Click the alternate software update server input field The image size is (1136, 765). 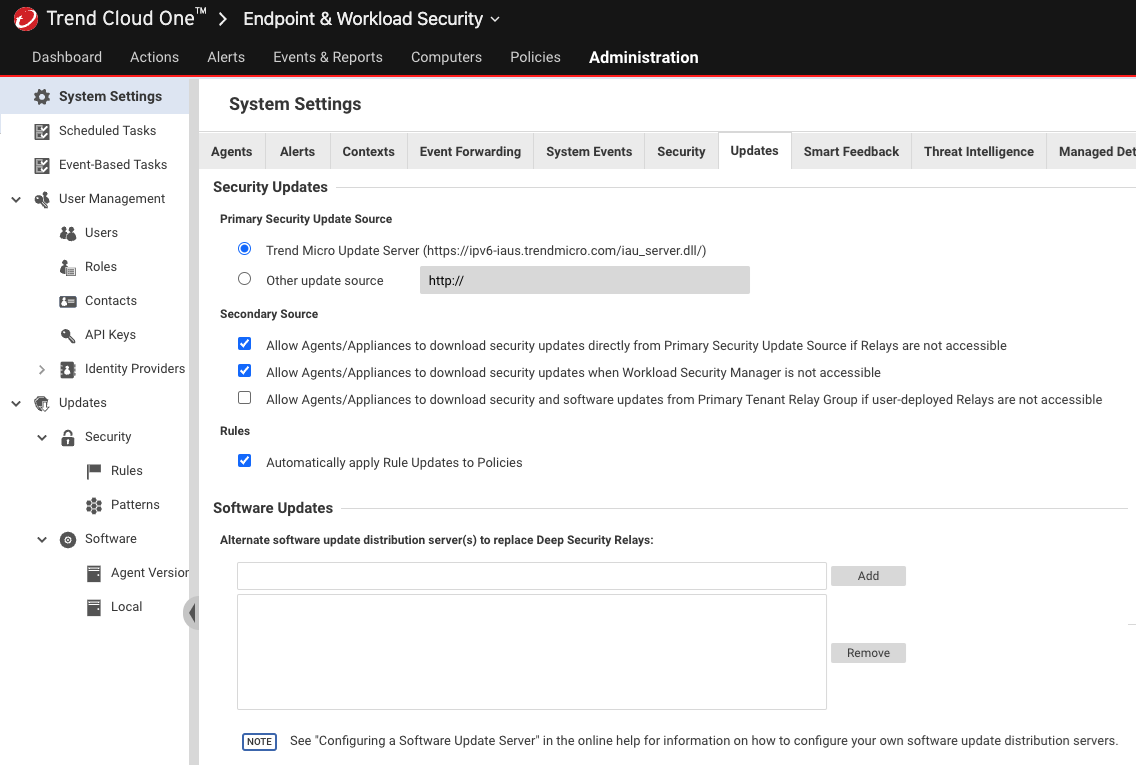531,576
